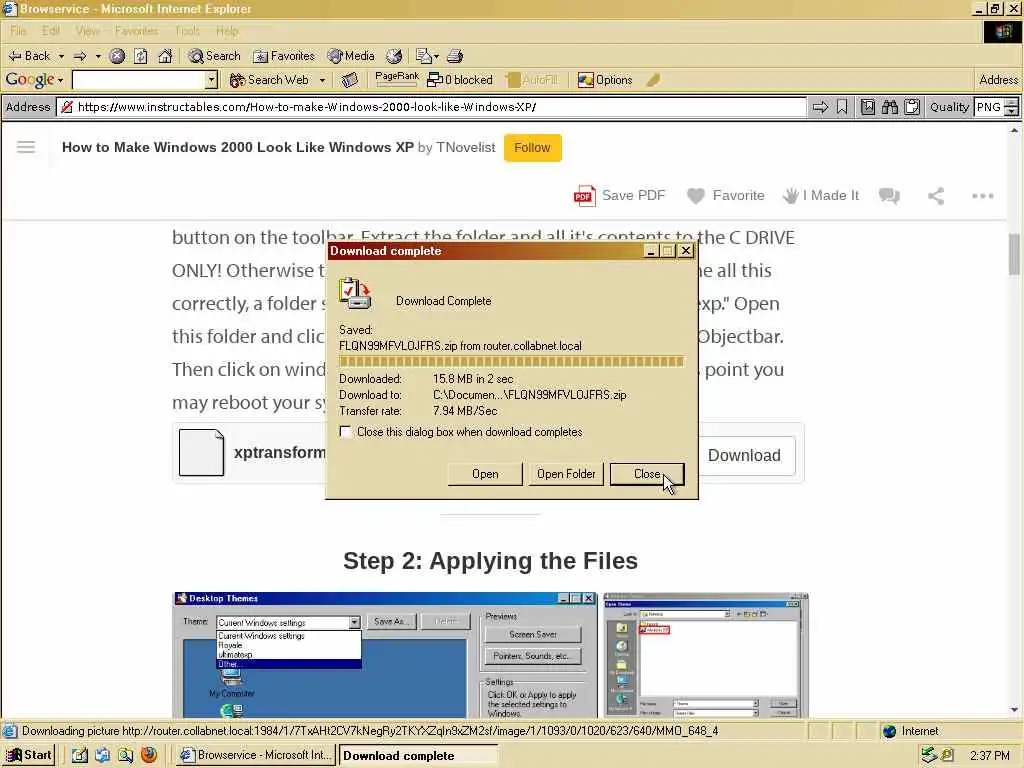
Task: Click the I Made It button
Action: 821,196
